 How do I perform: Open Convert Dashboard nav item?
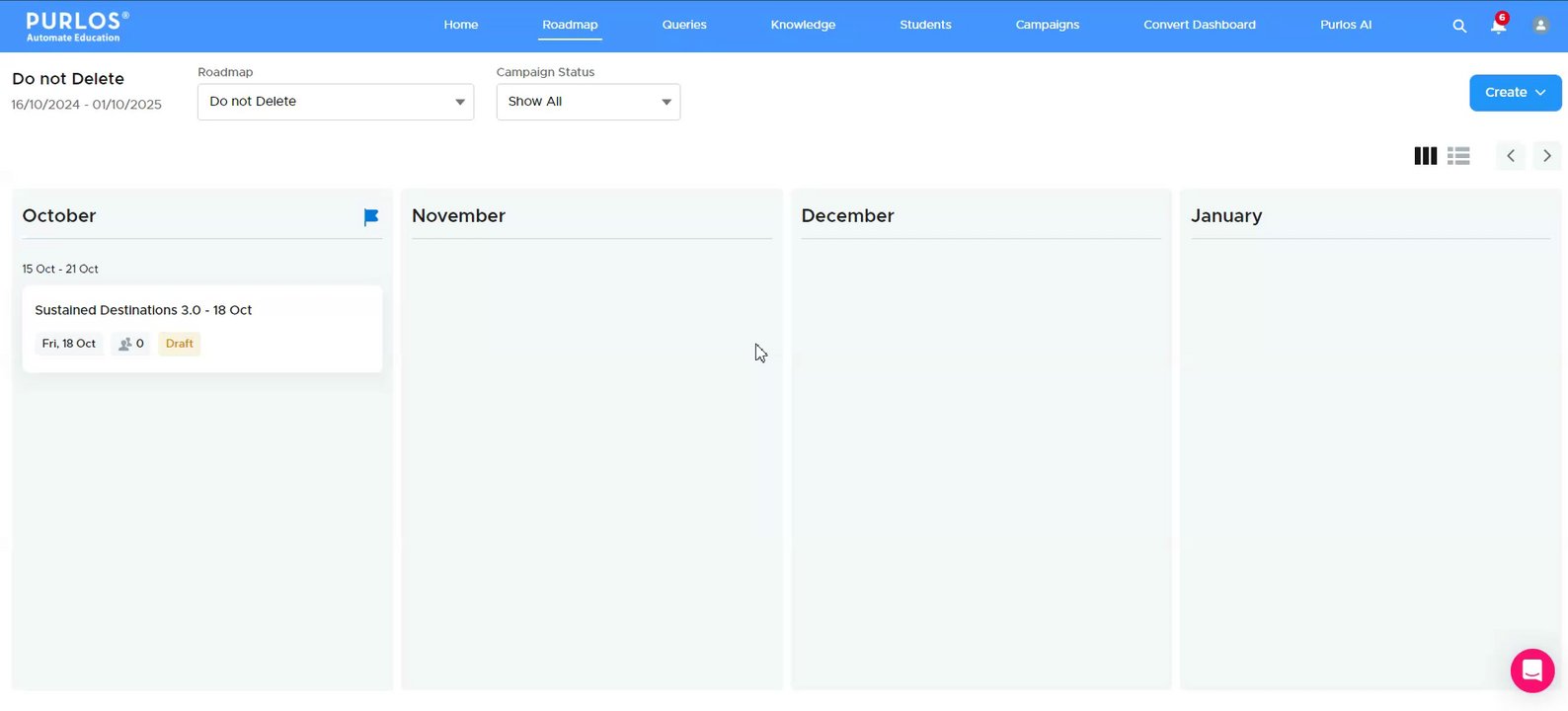[1200, 25]
